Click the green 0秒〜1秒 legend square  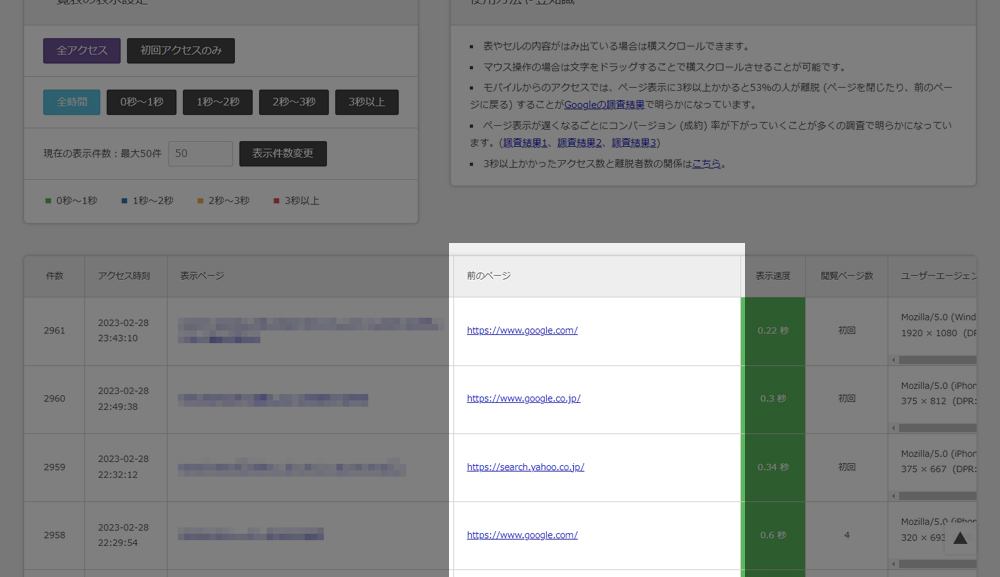coord(48,201)
